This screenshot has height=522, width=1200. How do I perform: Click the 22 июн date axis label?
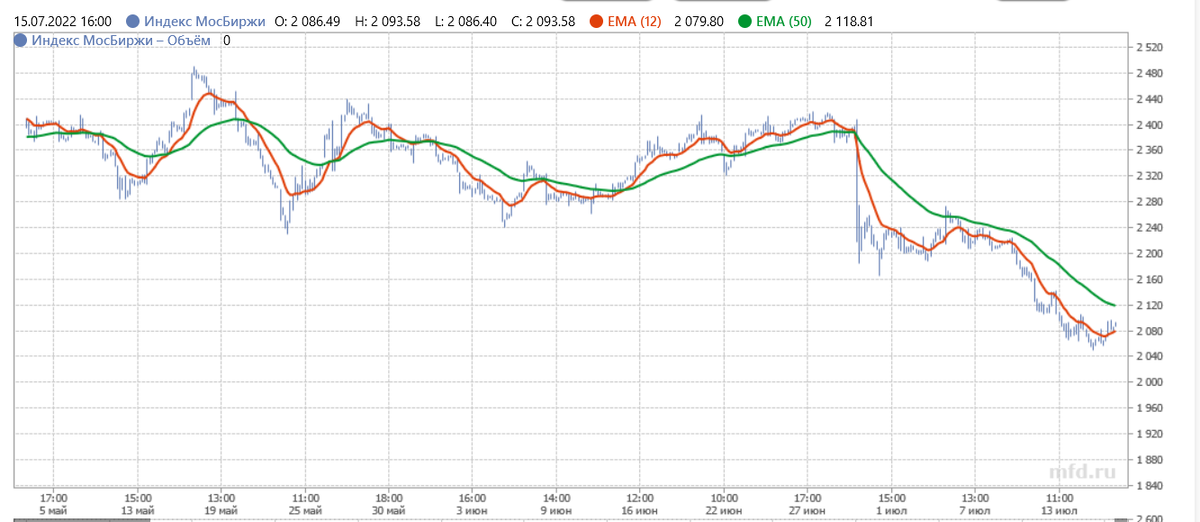coord(725,508)
